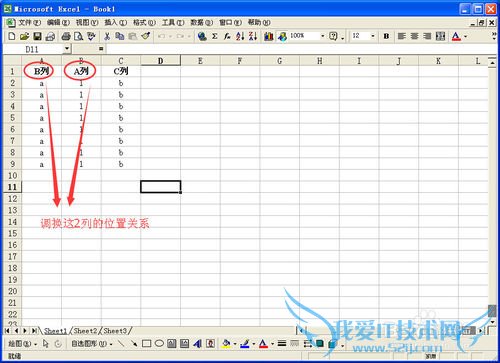Click the vertical scrollbar down arrow

pyautogui.click(x=492, y=322)
